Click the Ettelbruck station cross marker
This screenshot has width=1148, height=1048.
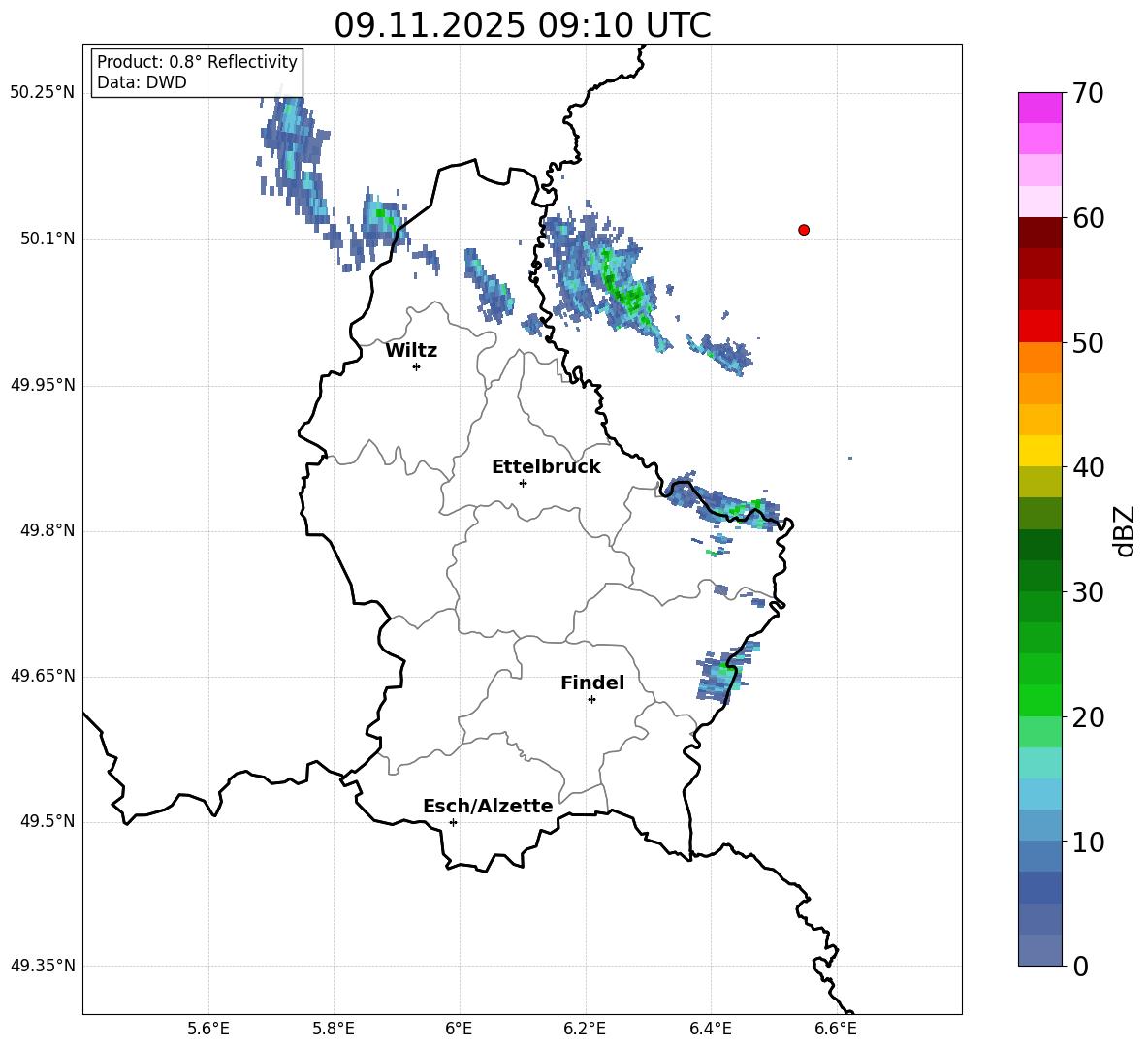(523, 483)
